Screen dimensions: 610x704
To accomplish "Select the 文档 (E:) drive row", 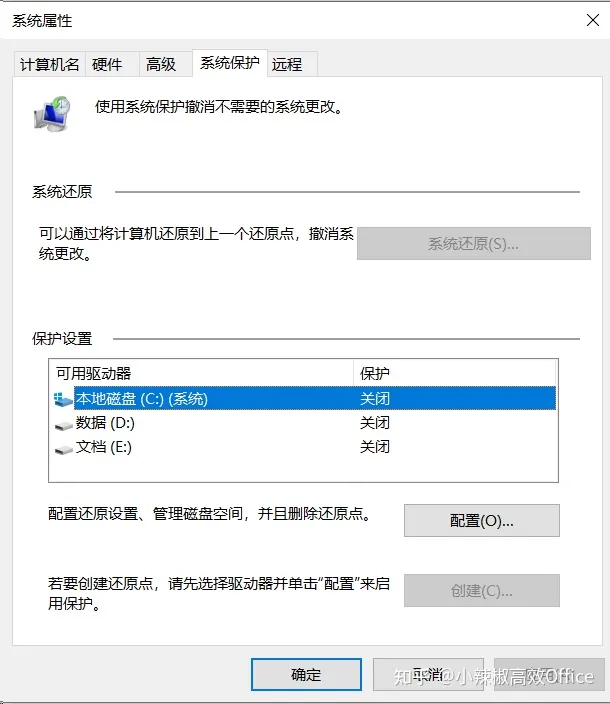I will click(303, 447).
